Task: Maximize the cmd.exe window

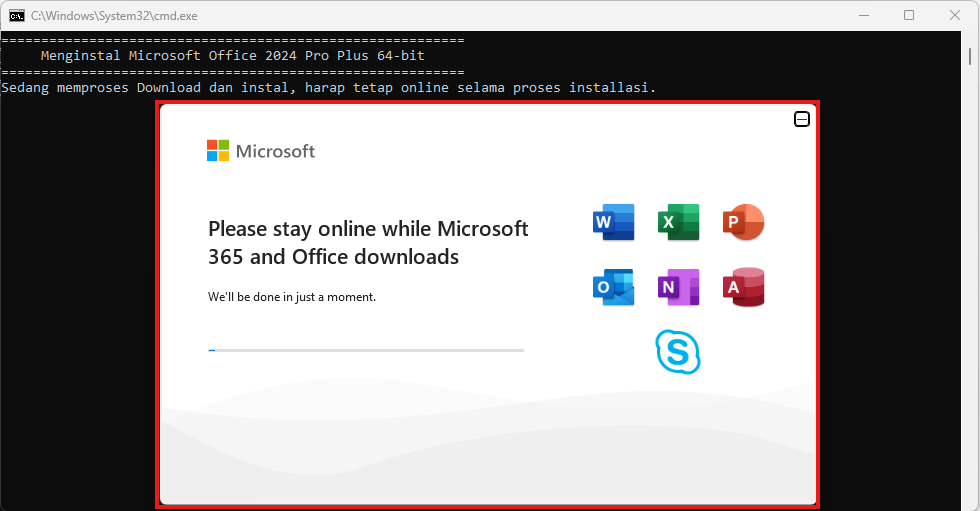Action: 909,16
